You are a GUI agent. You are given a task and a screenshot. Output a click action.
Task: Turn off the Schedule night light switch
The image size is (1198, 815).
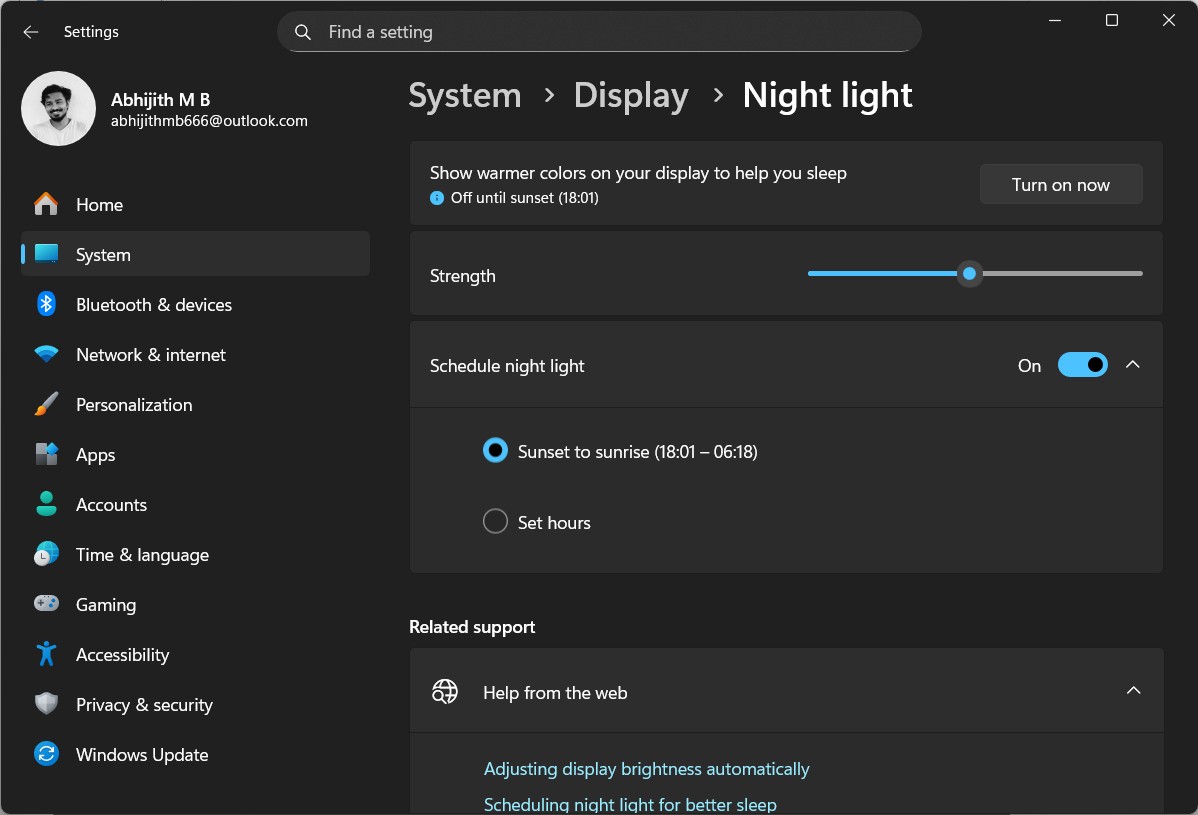tap(1083, 364)
